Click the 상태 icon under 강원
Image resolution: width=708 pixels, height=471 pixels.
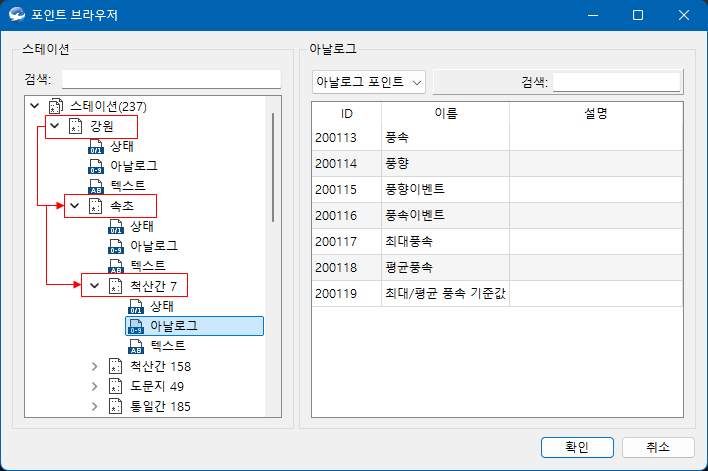tap(96, 146)
